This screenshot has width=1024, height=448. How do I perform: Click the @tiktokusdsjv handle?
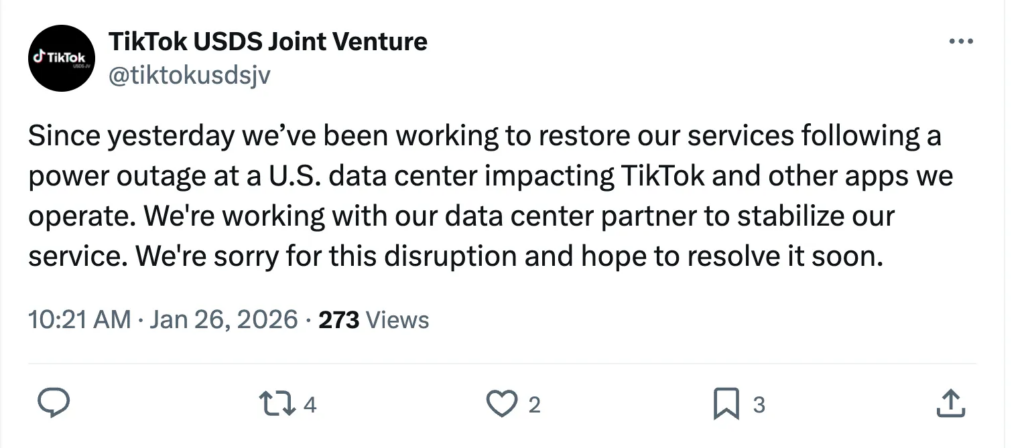pos(187,76)
